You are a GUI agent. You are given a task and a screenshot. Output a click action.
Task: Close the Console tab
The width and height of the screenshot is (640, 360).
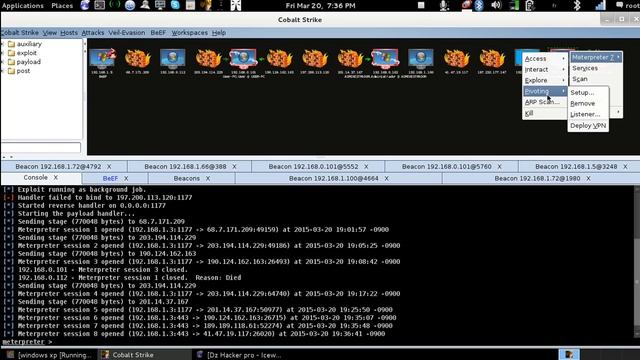pyautogui.click(x=56, y=178)
